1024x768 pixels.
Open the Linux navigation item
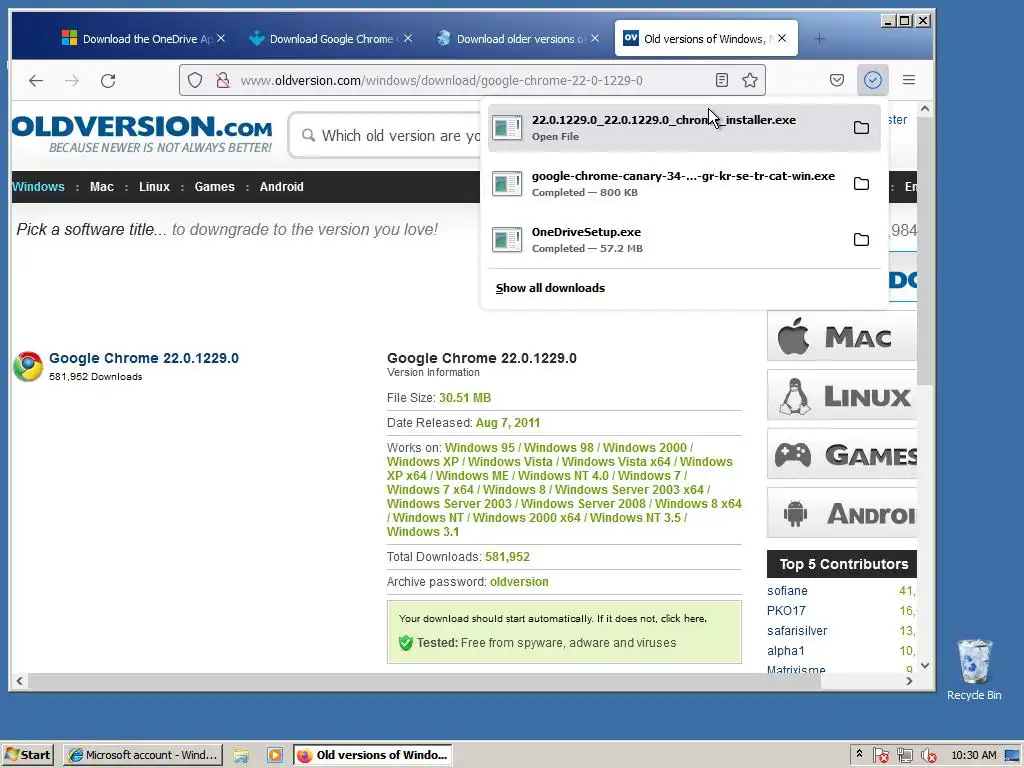(154, 187)
